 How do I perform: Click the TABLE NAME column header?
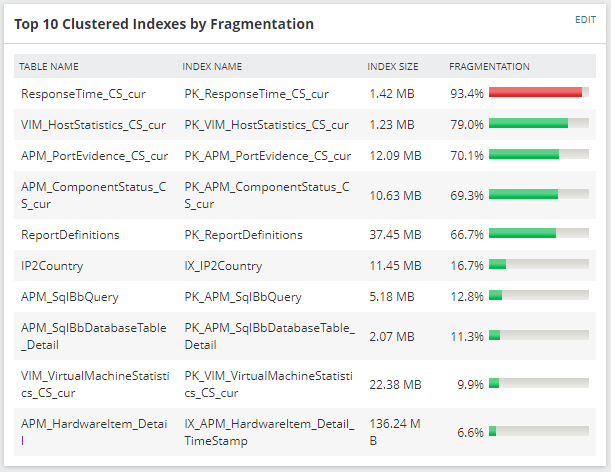pos(49,67)
